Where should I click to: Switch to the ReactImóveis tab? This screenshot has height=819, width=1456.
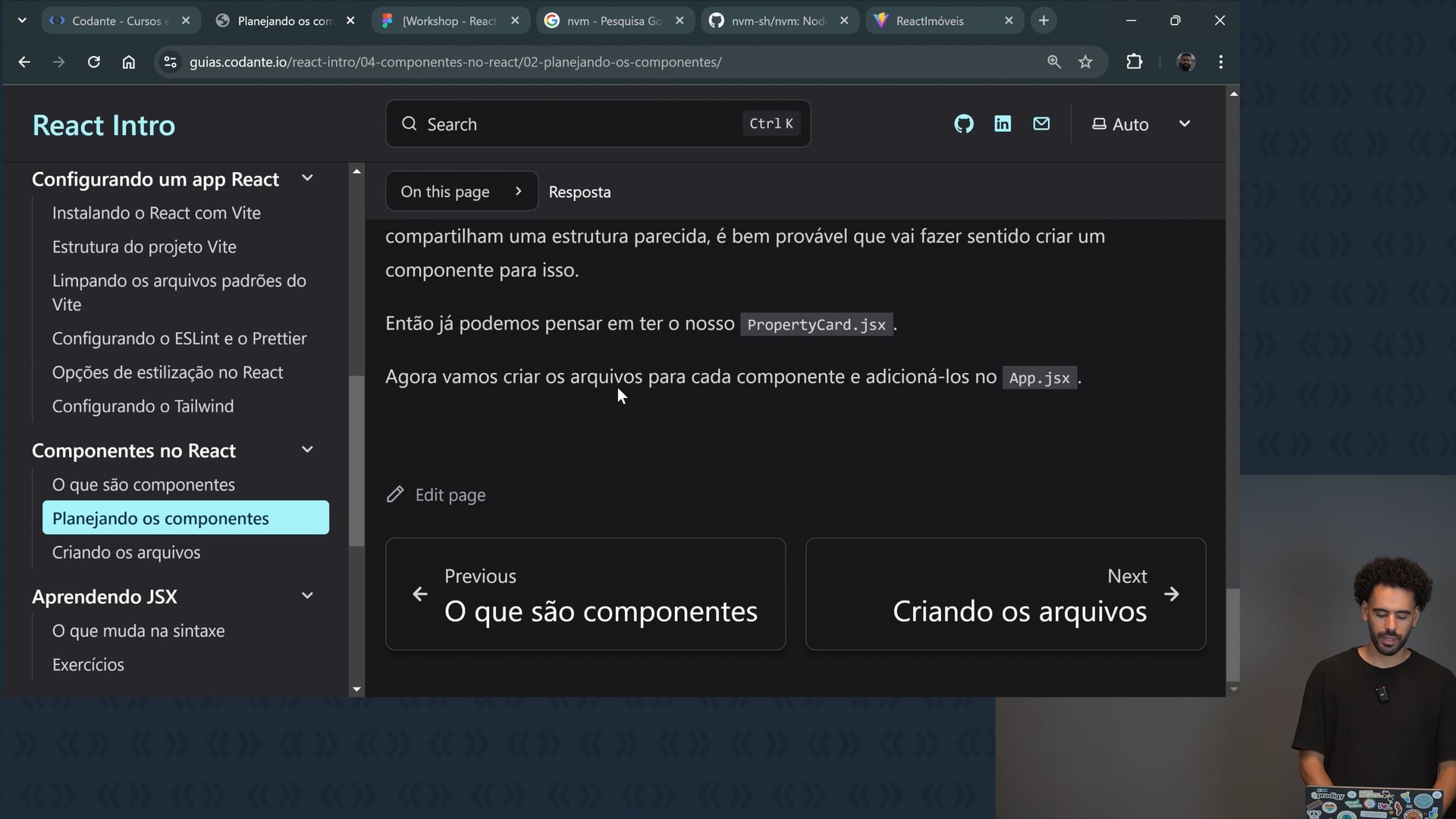[x=930, y=21]
